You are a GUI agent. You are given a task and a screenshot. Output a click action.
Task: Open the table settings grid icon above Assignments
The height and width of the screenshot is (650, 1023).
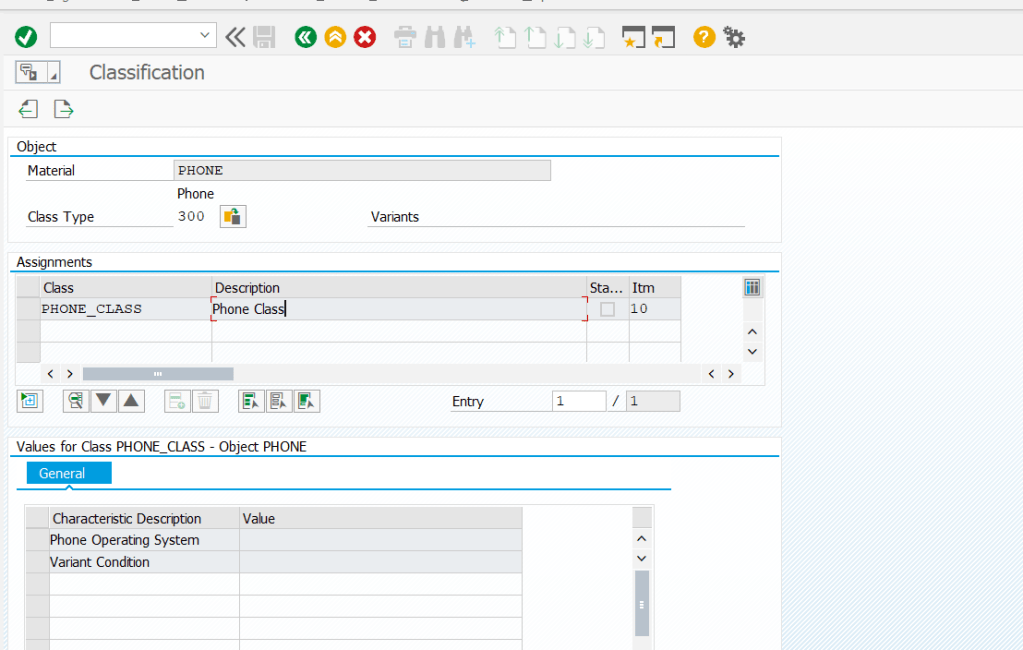pos(751,287)
